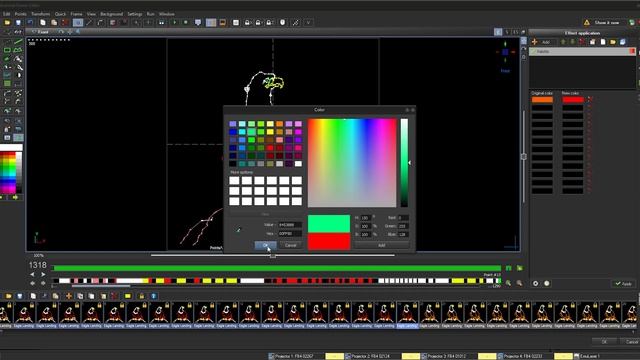The width and height of the screenshot is (640, 360).
Task: Click the save icon in the top toolbar
Action: (x=18, y=23)
